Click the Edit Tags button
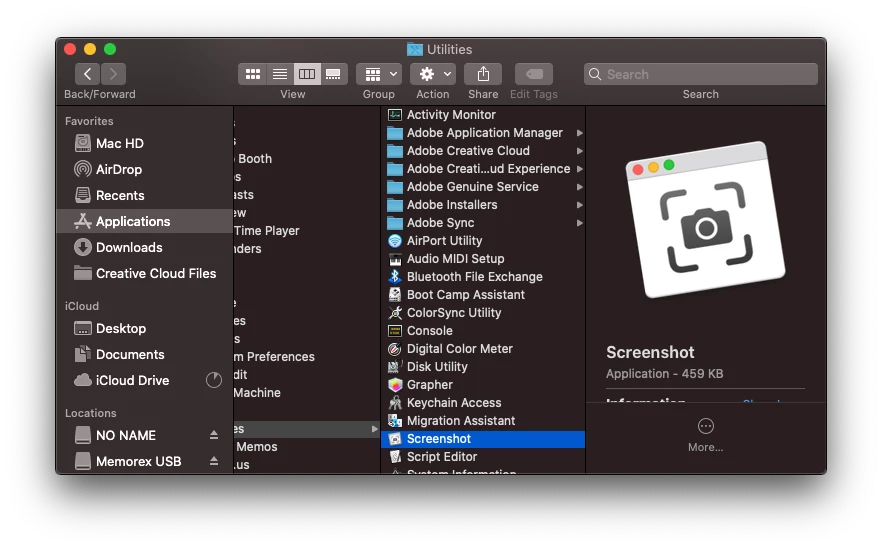The height and width of the screenshot is (548, 882). tap(534, 74)
